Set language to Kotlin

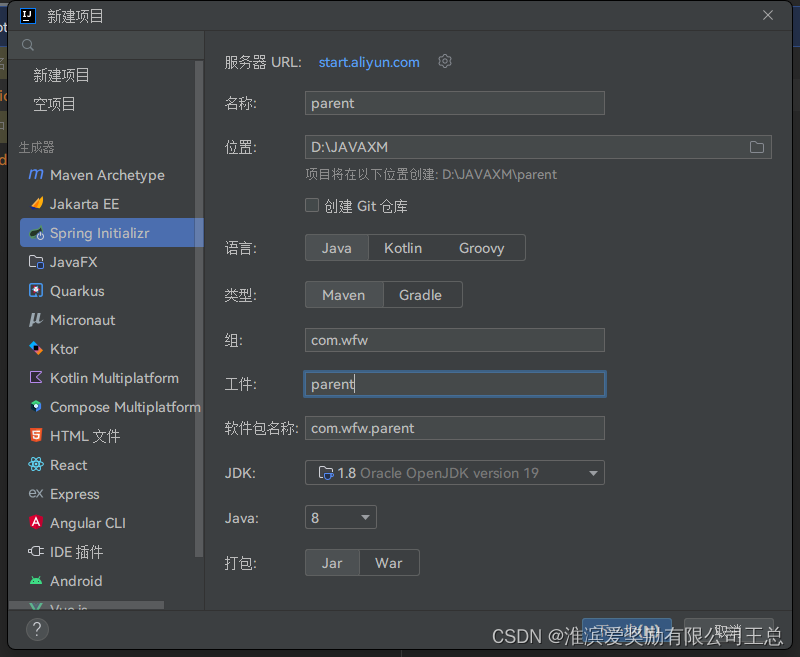[x=403, y=248]
